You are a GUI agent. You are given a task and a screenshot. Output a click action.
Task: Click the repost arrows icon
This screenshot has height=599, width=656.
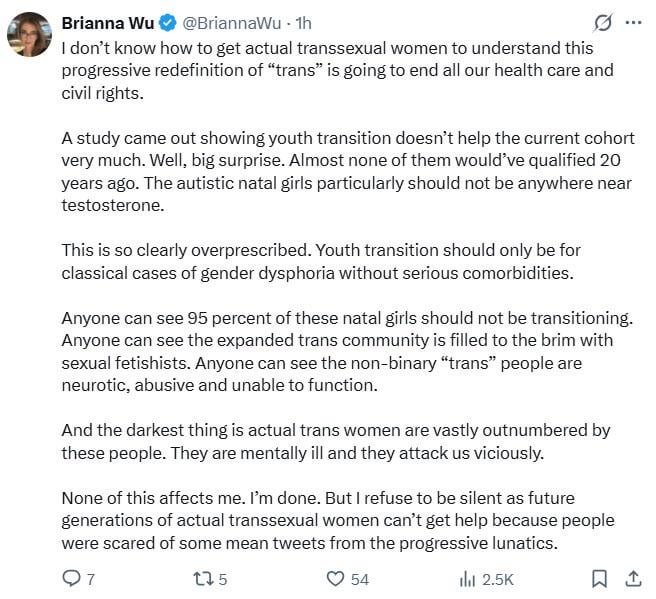click(202, 578)
